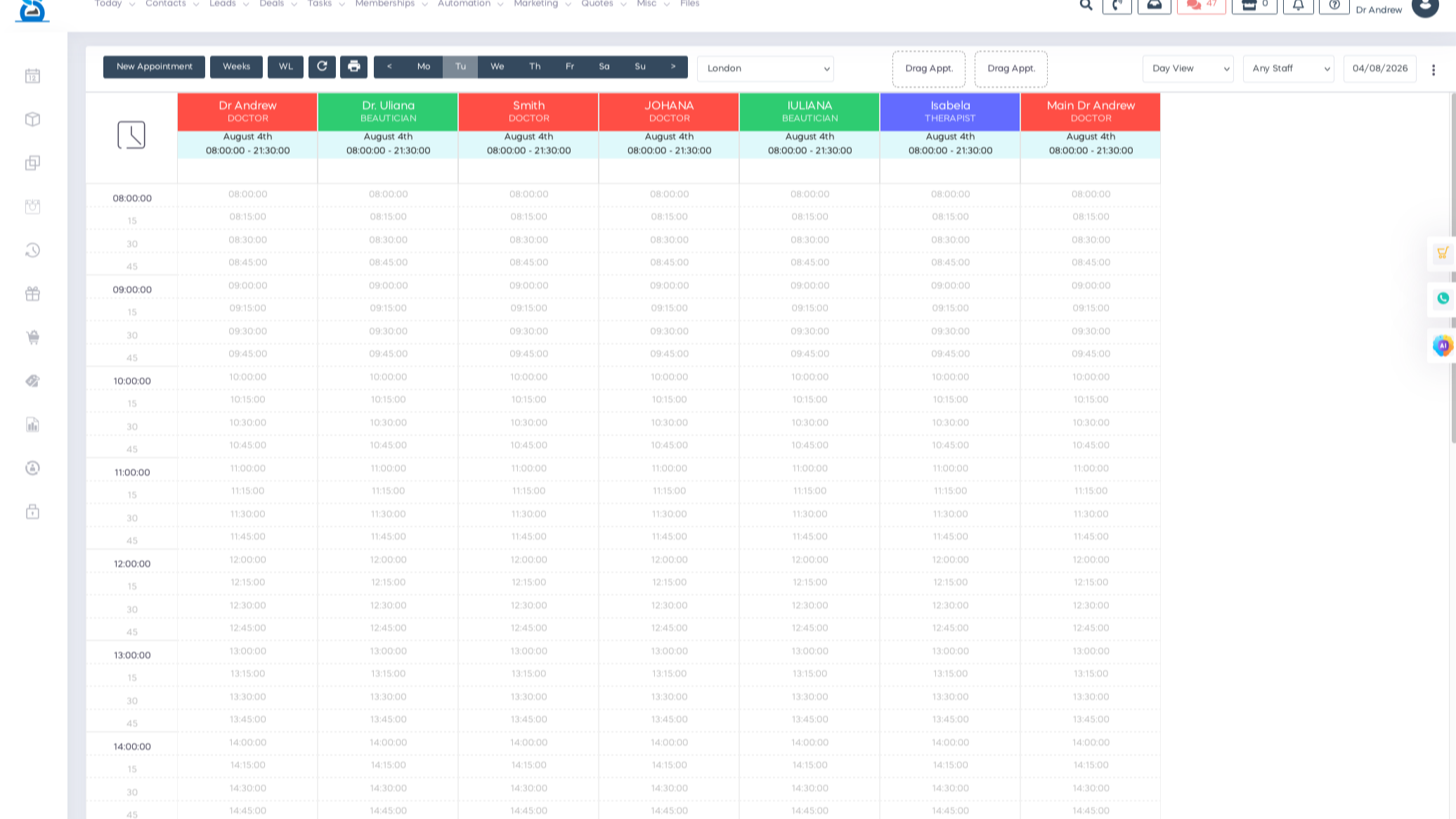
Task: Open the Contacts menu
Action: click(x=172, y=4)
